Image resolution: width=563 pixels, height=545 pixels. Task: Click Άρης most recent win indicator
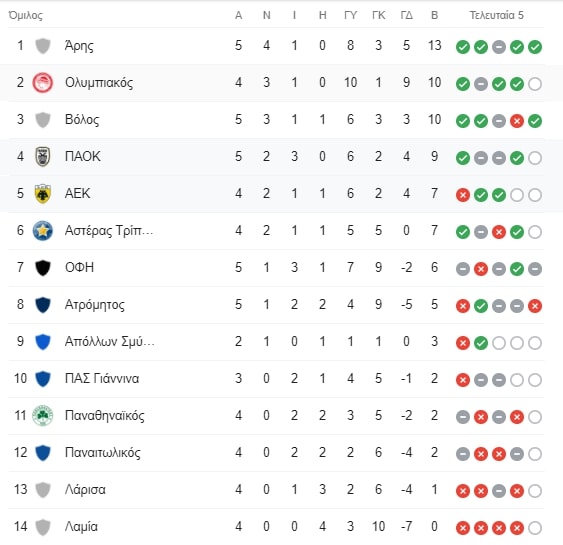click(x=535, y=47)
